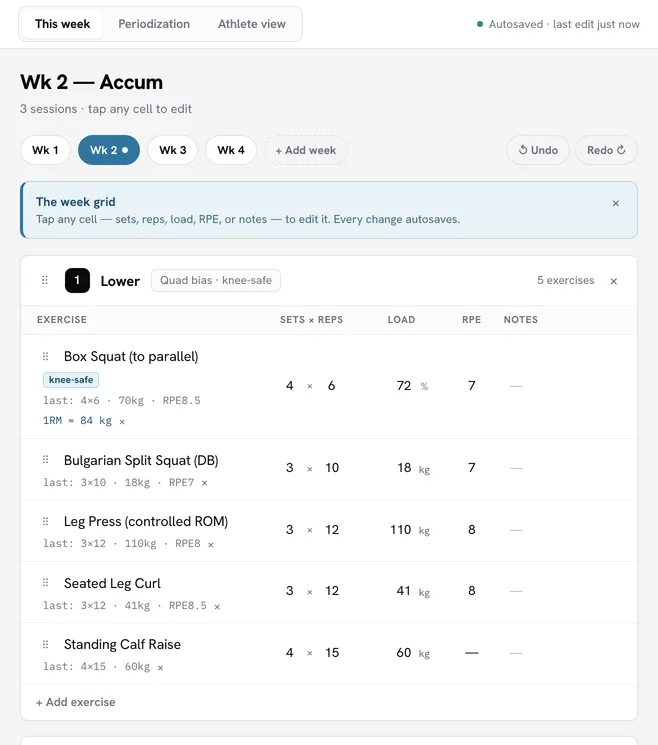Click the Redo button
Screen dimensions: 658x745
click(606, 150)
